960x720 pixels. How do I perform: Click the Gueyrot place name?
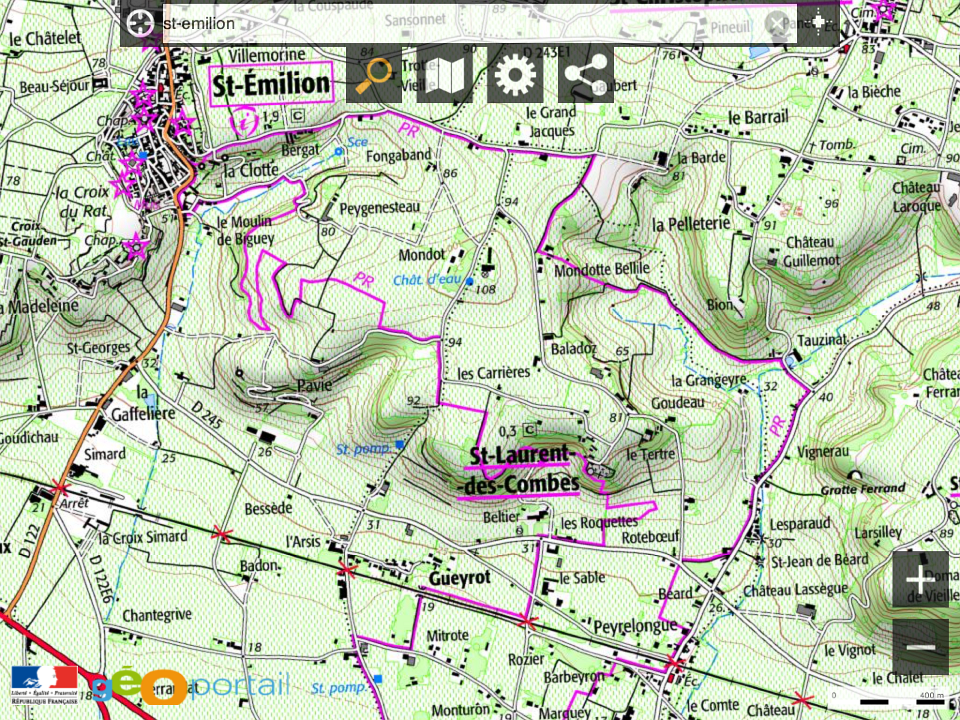[x=458, y=580]
